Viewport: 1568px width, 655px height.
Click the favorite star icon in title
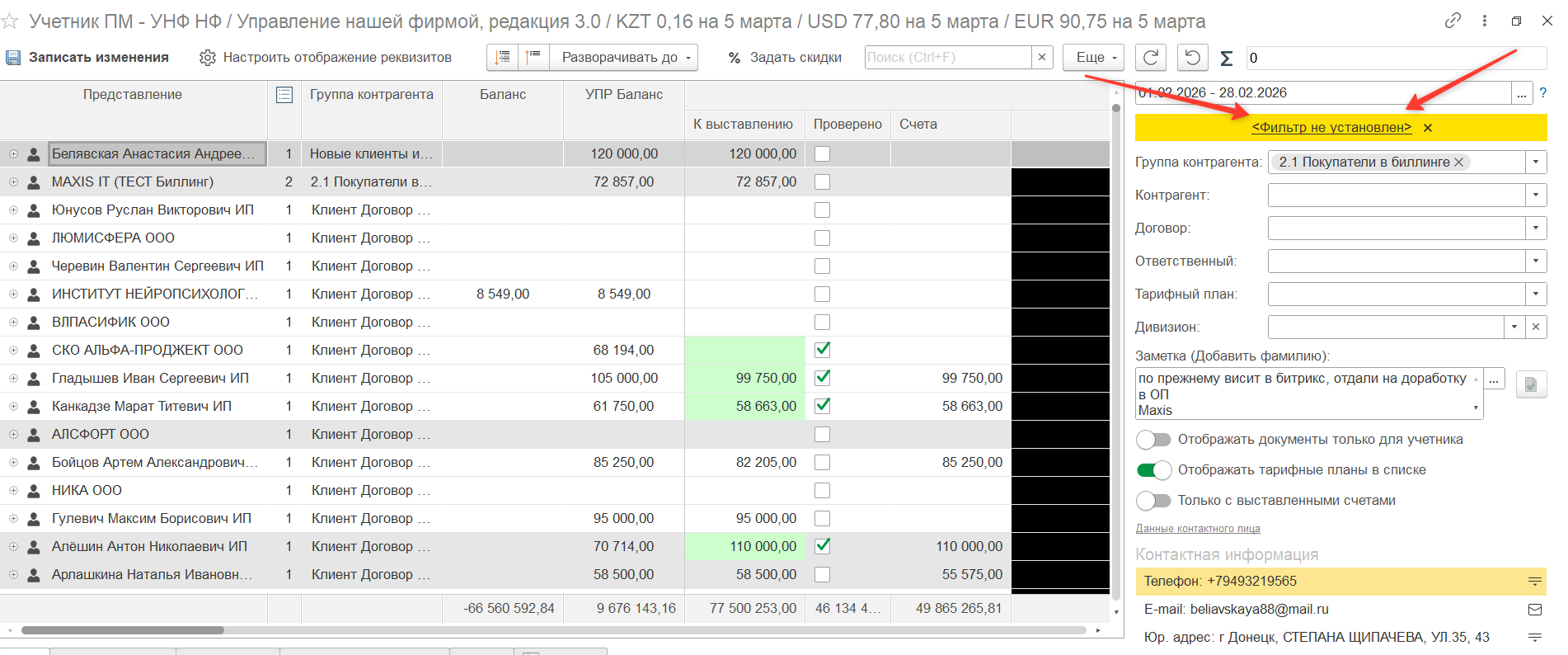pos(10,21)
